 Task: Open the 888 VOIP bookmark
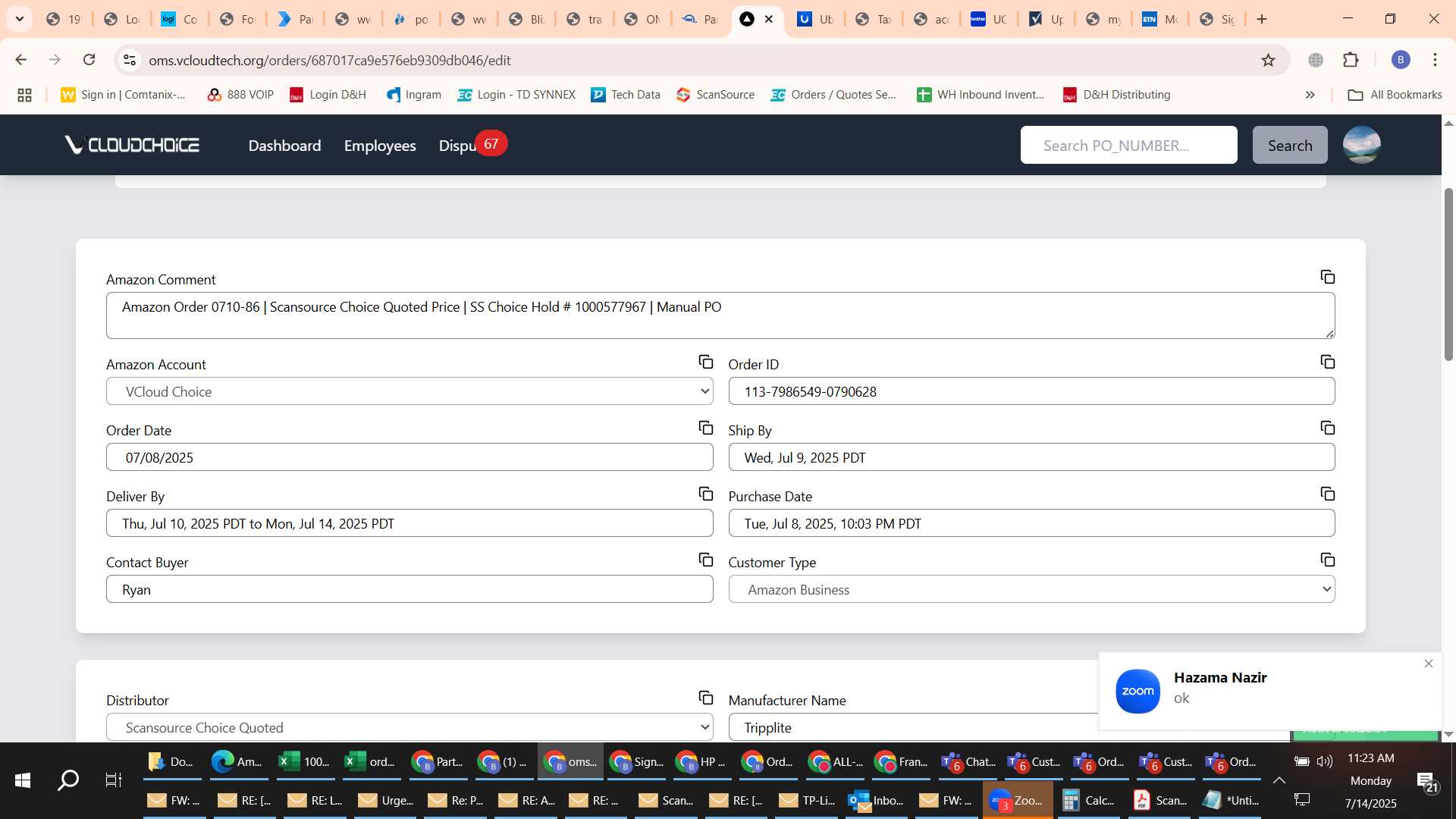point(240,95)
